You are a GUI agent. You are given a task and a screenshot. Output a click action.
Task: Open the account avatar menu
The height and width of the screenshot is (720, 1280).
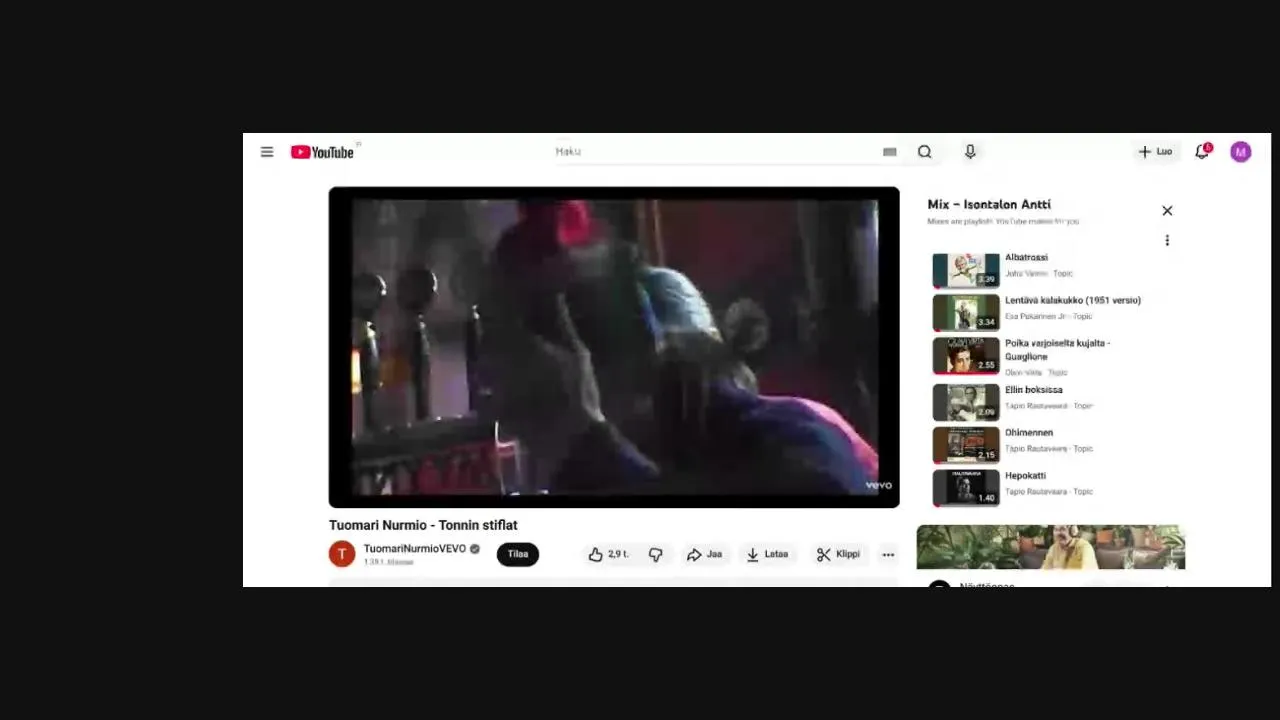(x=1241, y=152)
